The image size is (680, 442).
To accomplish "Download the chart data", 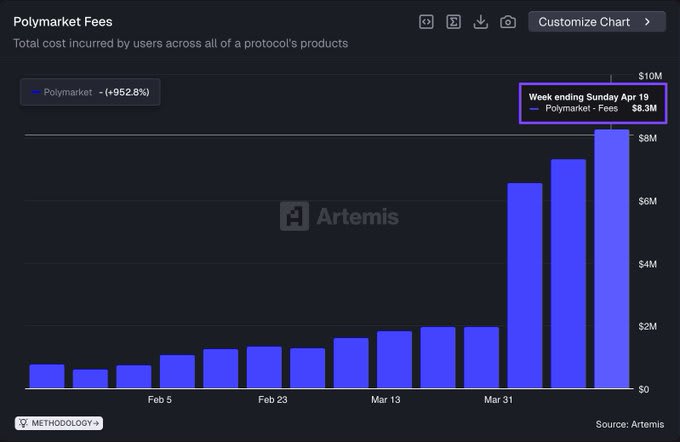I will tap(481, 21).
